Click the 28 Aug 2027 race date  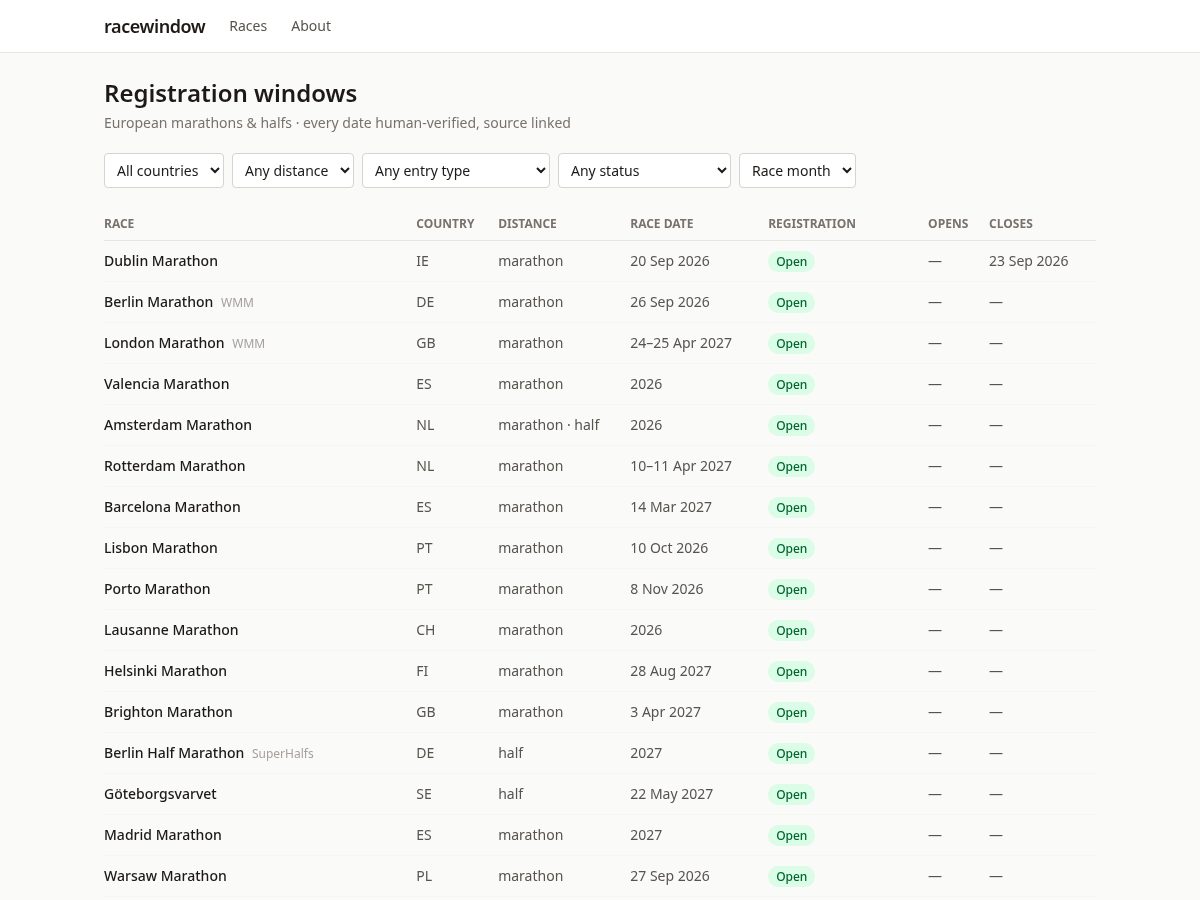[671, 671]
